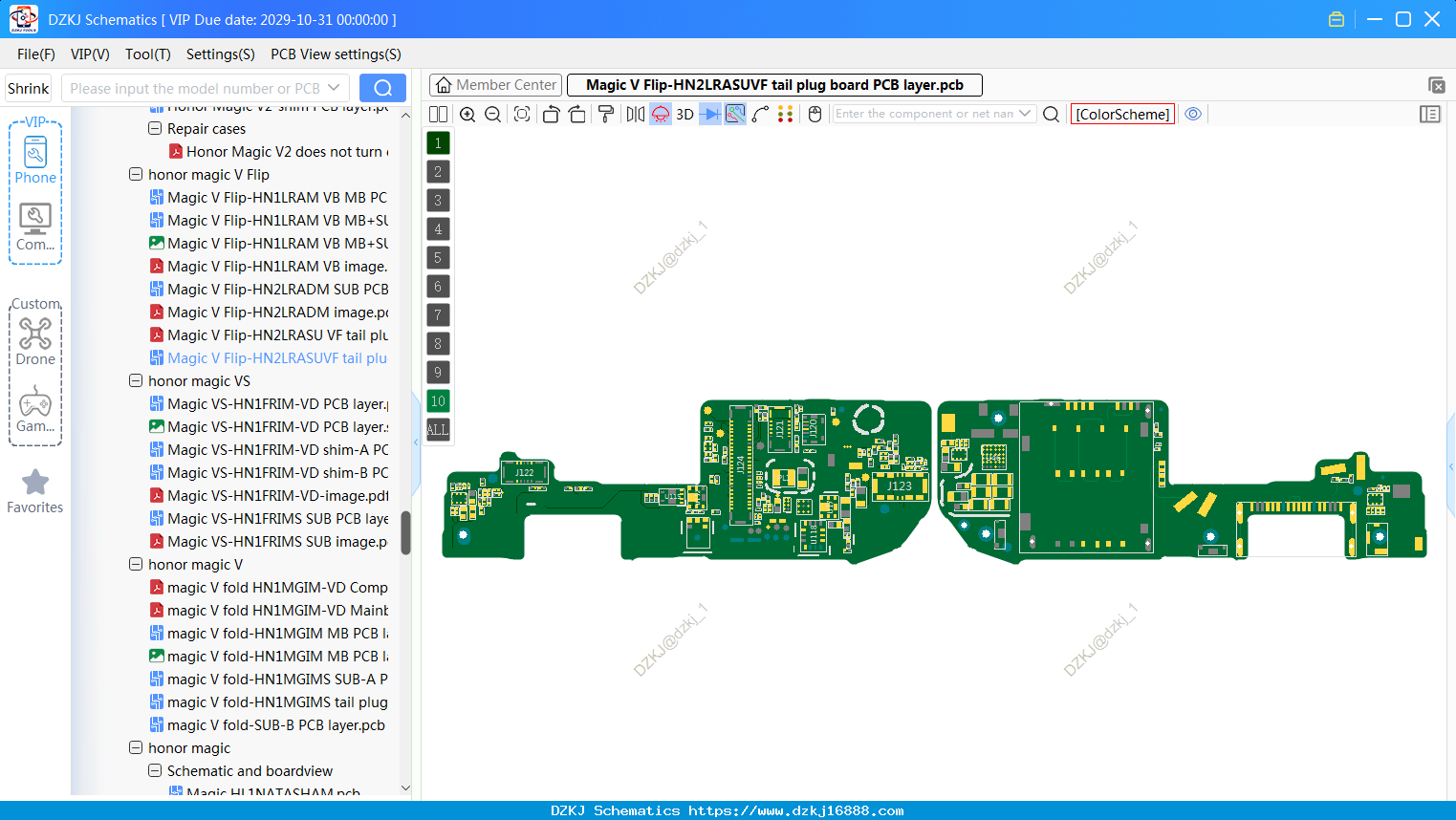Select the curved trace path tool
This screenshot has width=1456, height=820.
760,114
